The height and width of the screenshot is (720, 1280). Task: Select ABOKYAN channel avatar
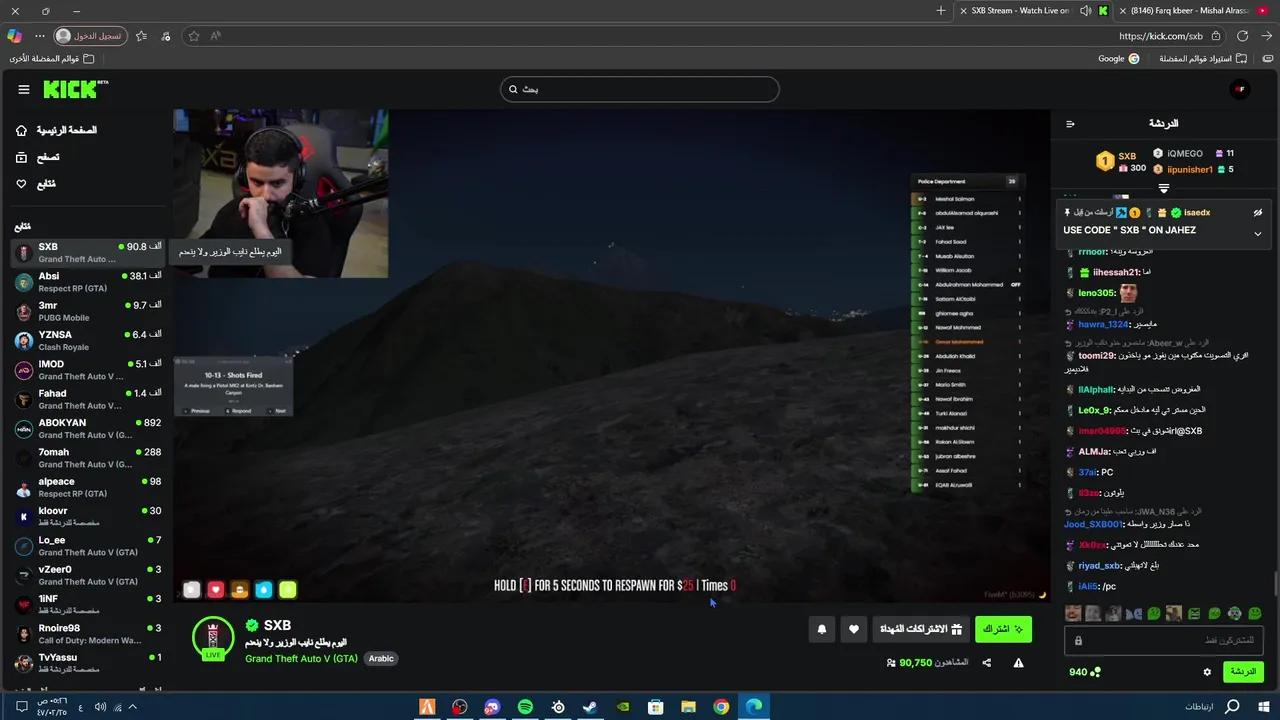pos(24,429)
